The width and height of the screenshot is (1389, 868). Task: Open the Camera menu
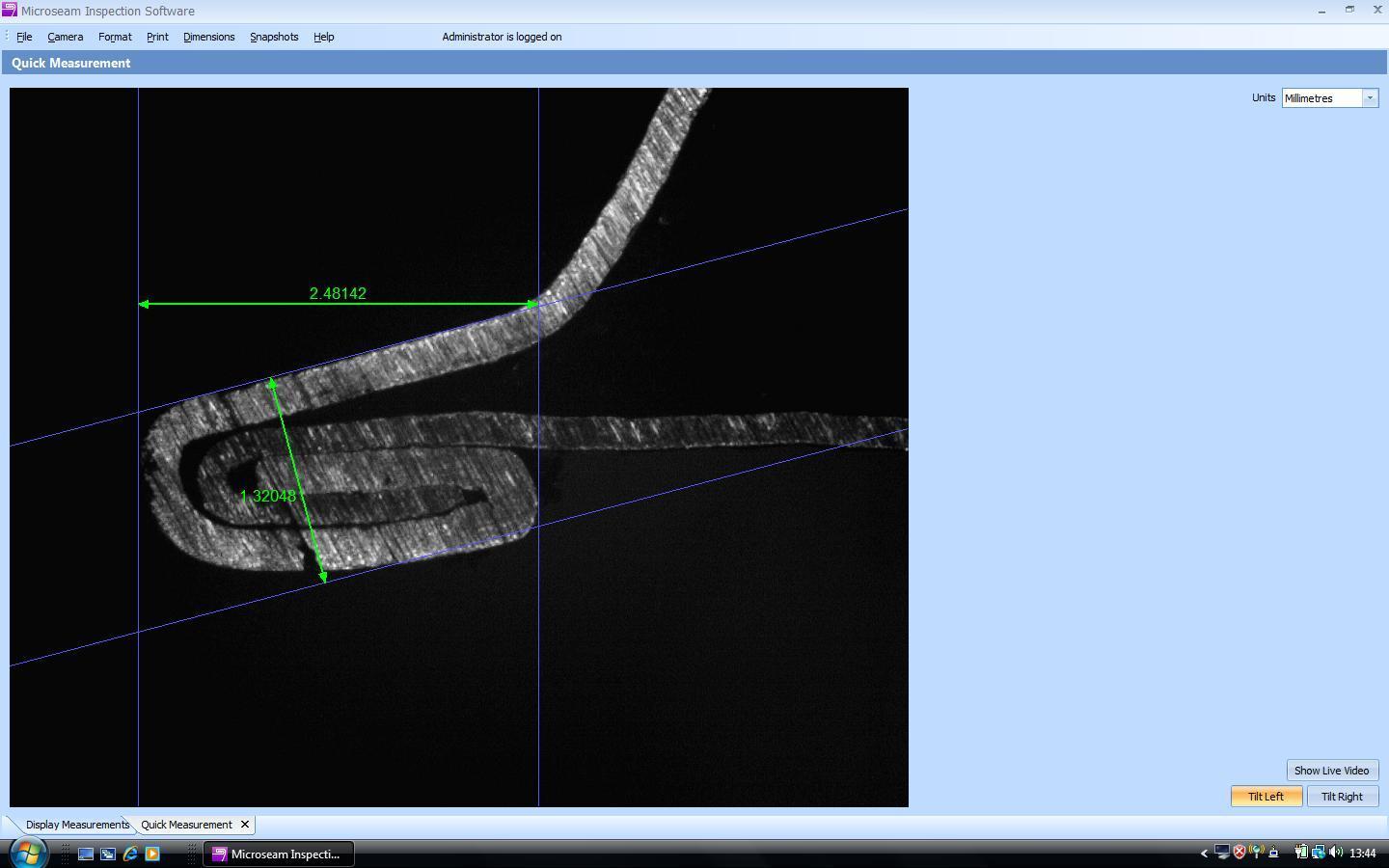tap(65, 37)
